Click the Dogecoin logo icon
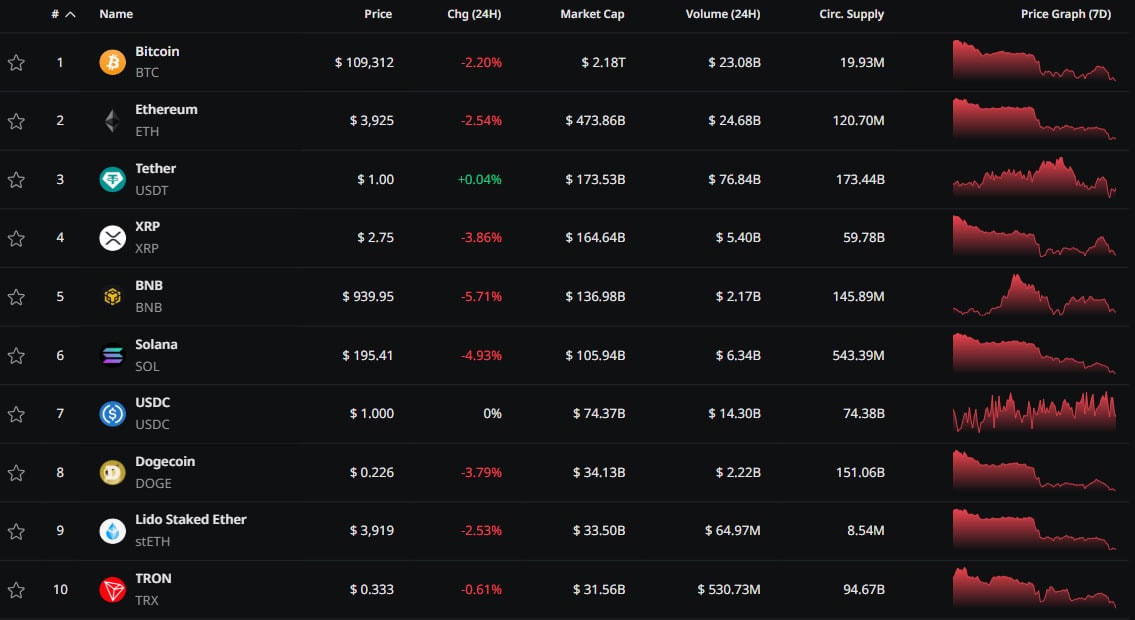 pyautogui.click(x=113, y=472)
